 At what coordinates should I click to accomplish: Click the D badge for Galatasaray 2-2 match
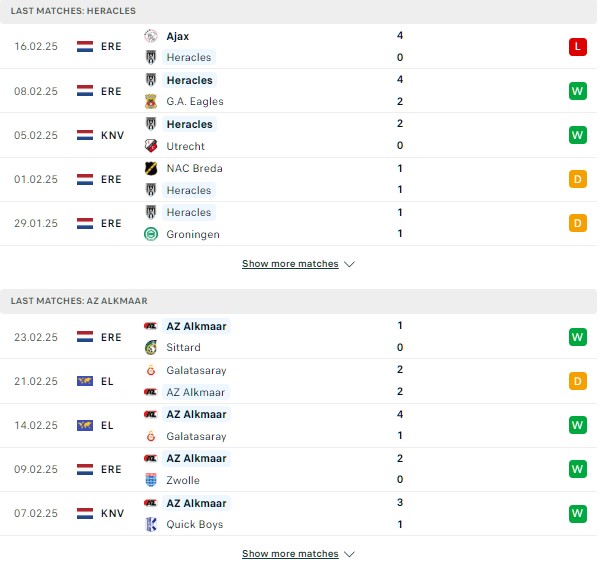(x=578, y=381)
